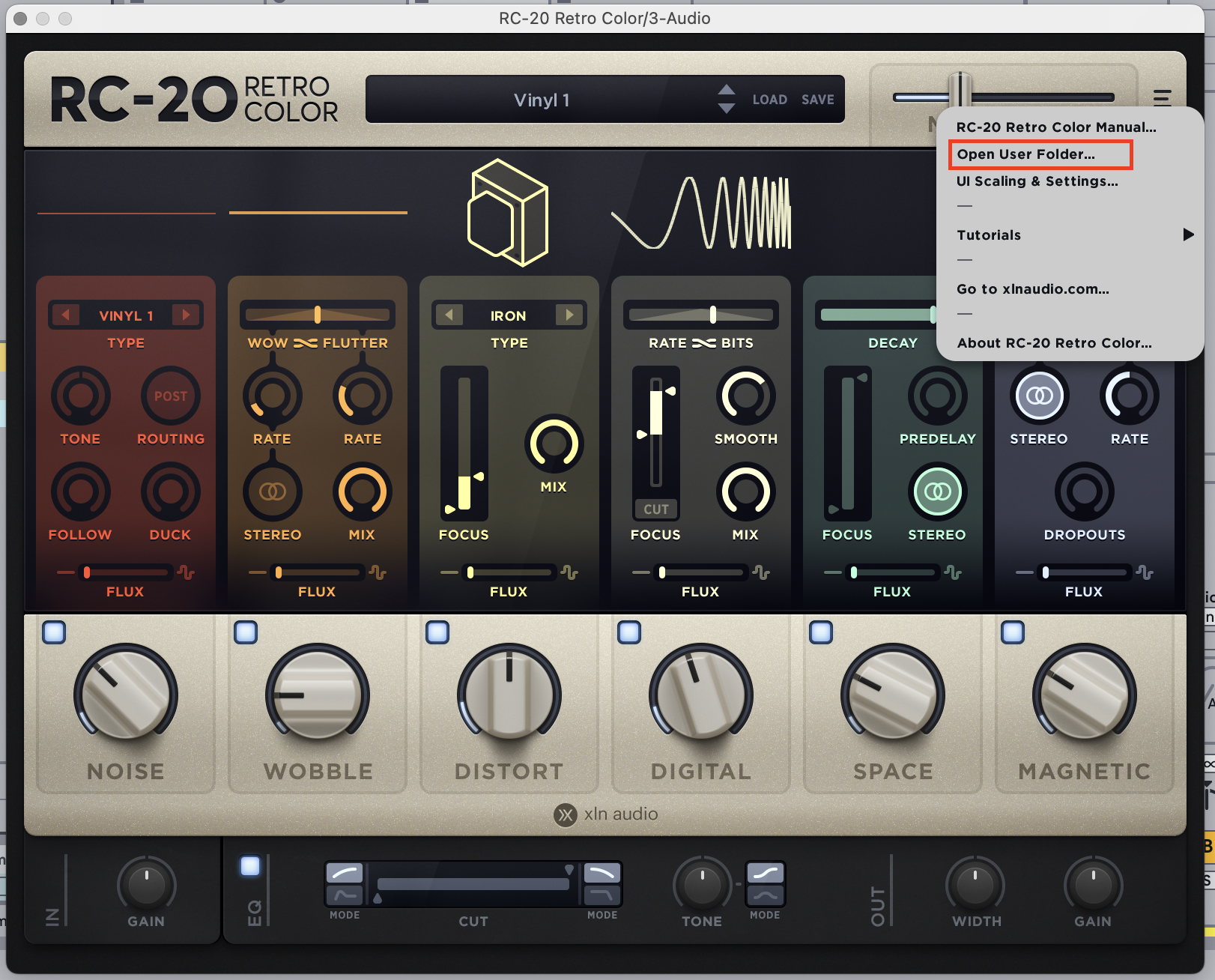The height and width of the screenshot is (980, 1215).
Task: Adjust the Rate/Bits balance slider
Action: coord(701,315)
